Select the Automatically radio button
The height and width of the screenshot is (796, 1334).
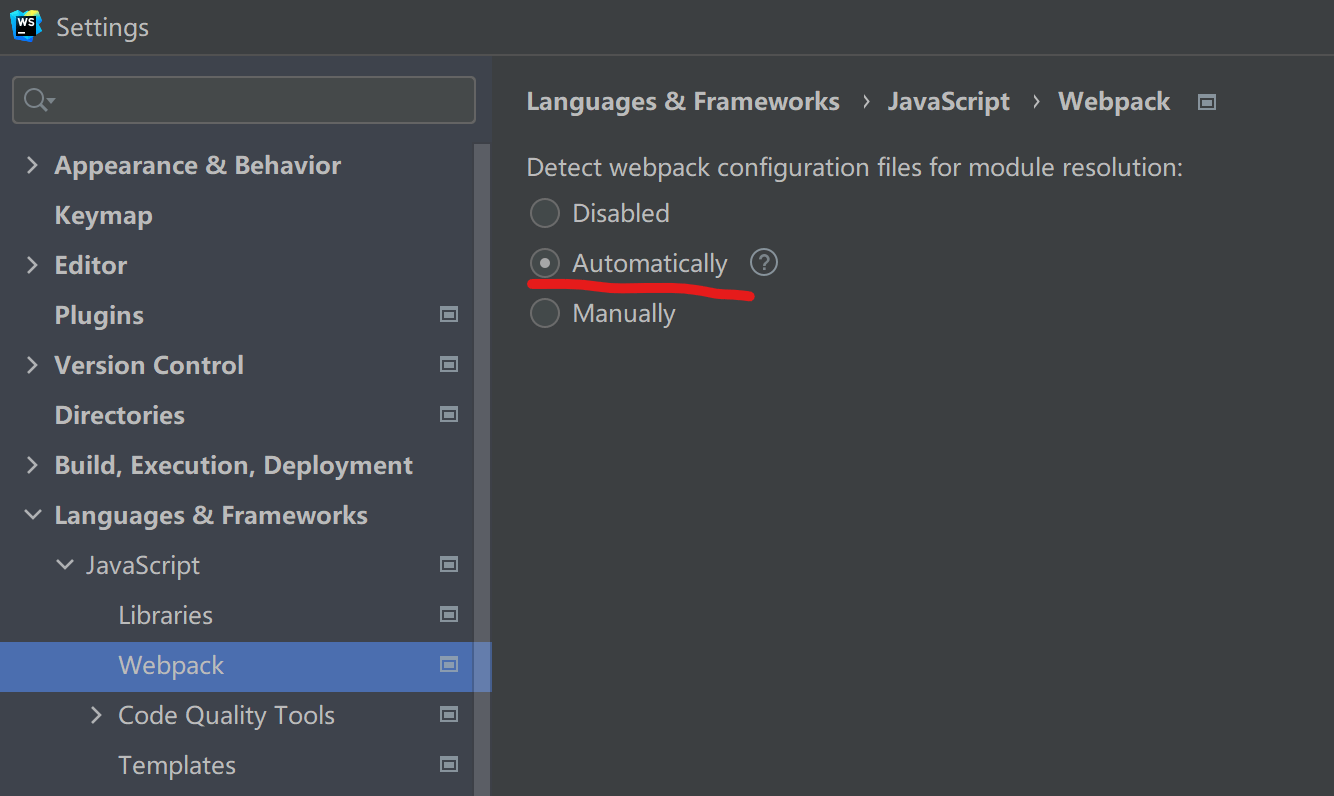545,262
